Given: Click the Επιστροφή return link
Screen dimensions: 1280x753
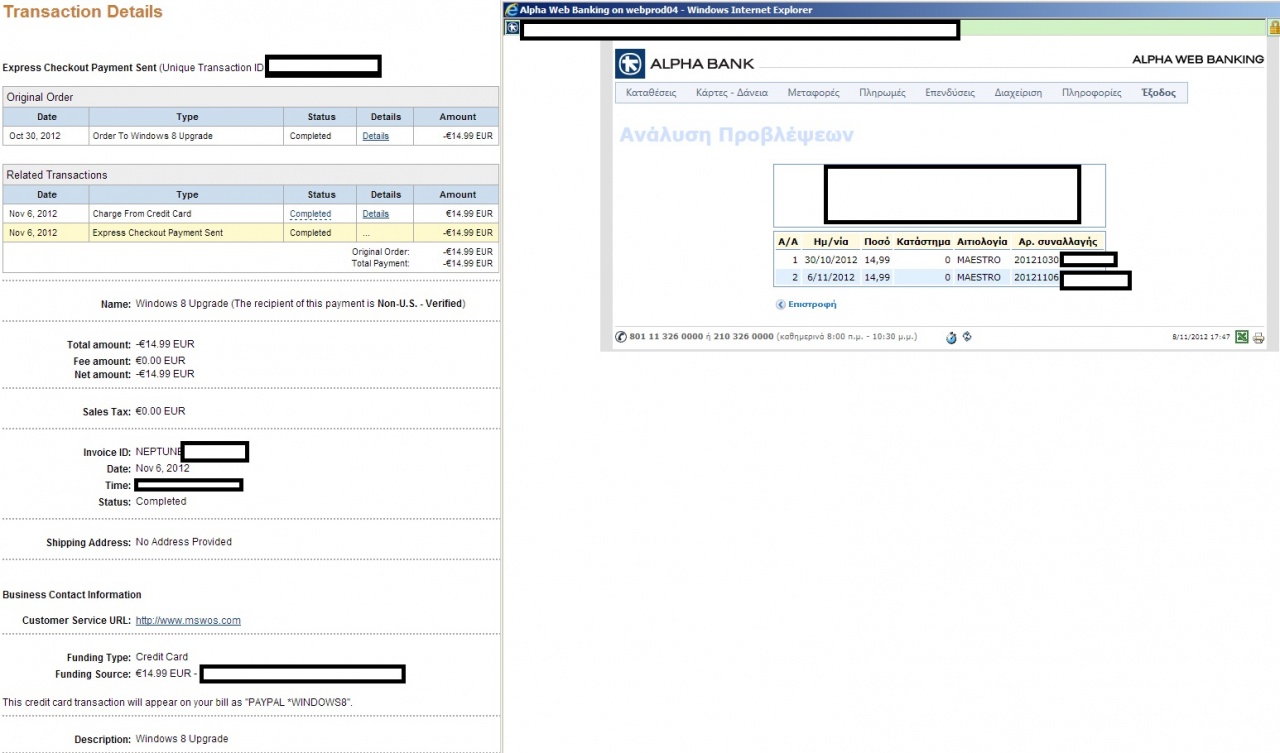Looking at the screenshot, I should 812,304.
